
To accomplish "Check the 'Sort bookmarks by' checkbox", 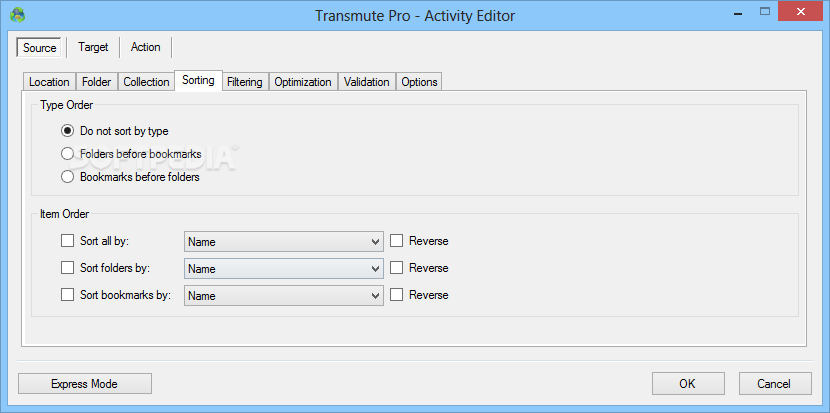I will coord(67,295).
